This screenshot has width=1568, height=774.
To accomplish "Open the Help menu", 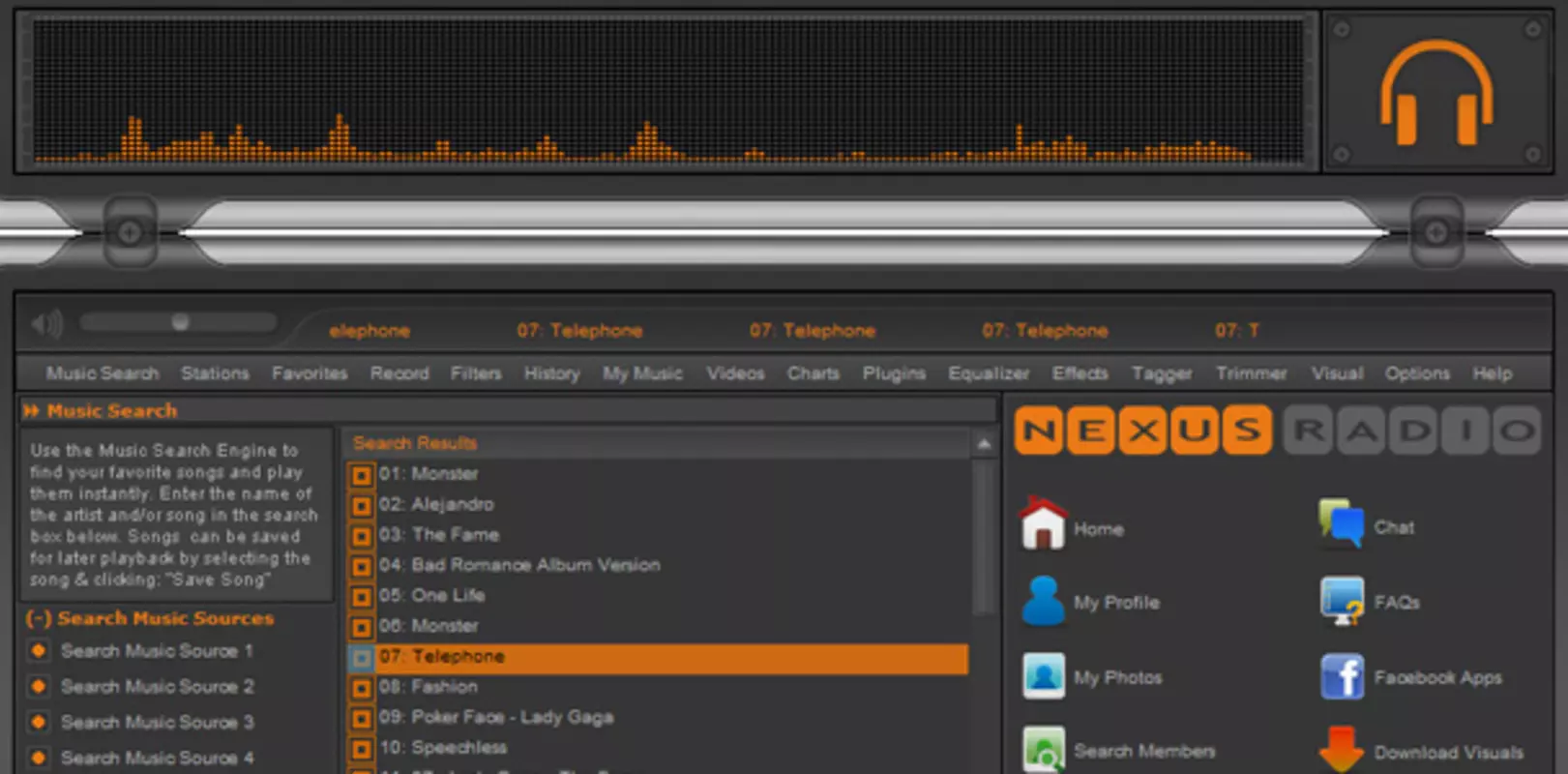I will [1493, 373].
